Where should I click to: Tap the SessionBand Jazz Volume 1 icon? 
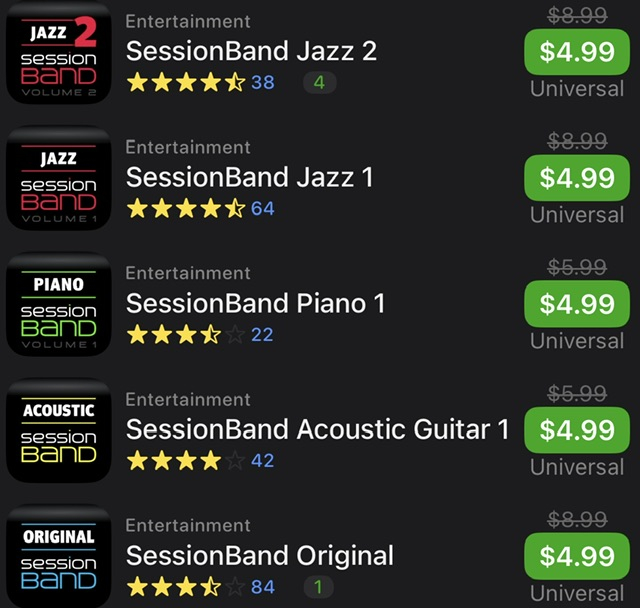coord(58,180)
